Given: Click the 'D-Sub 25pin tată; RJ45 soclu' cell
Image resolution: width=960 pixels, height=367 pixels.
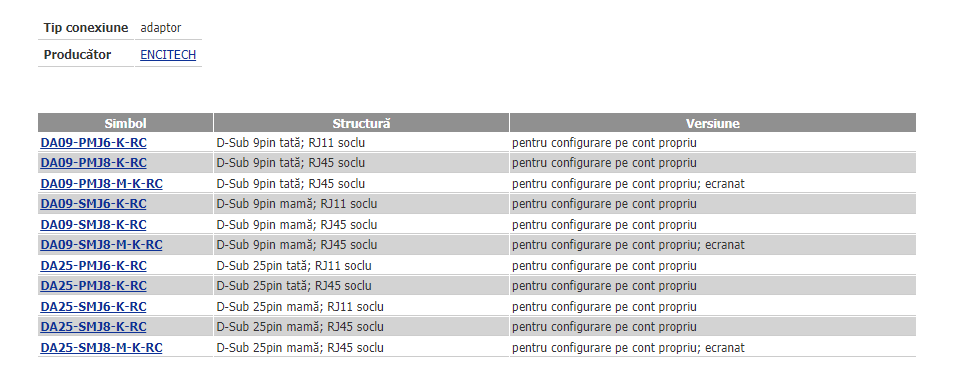Looking at the screenshot, I should [x=361, y=286].
